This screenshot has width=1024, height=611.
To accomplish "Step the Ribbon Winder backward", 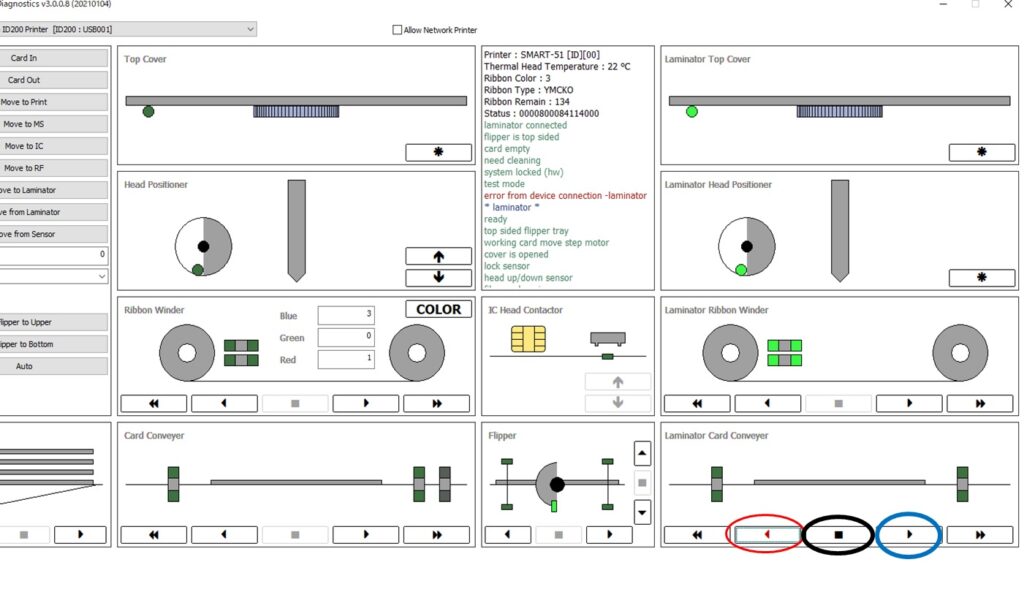I will 224,403.
